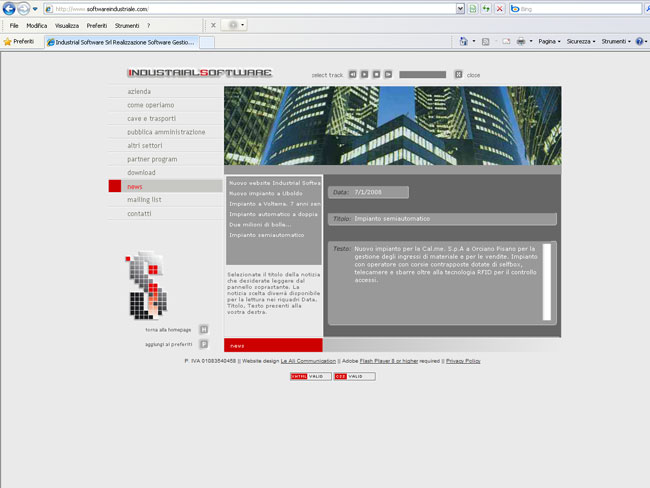Open the altri settori section
This screenshot has width=650, height=488.
click(145, 146)
